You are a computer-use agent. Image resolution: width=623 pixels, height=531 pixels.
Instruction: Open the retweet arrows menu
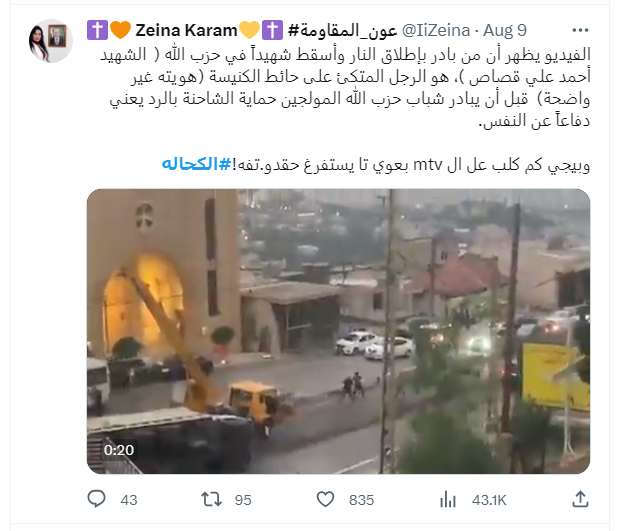click(211, 499)
